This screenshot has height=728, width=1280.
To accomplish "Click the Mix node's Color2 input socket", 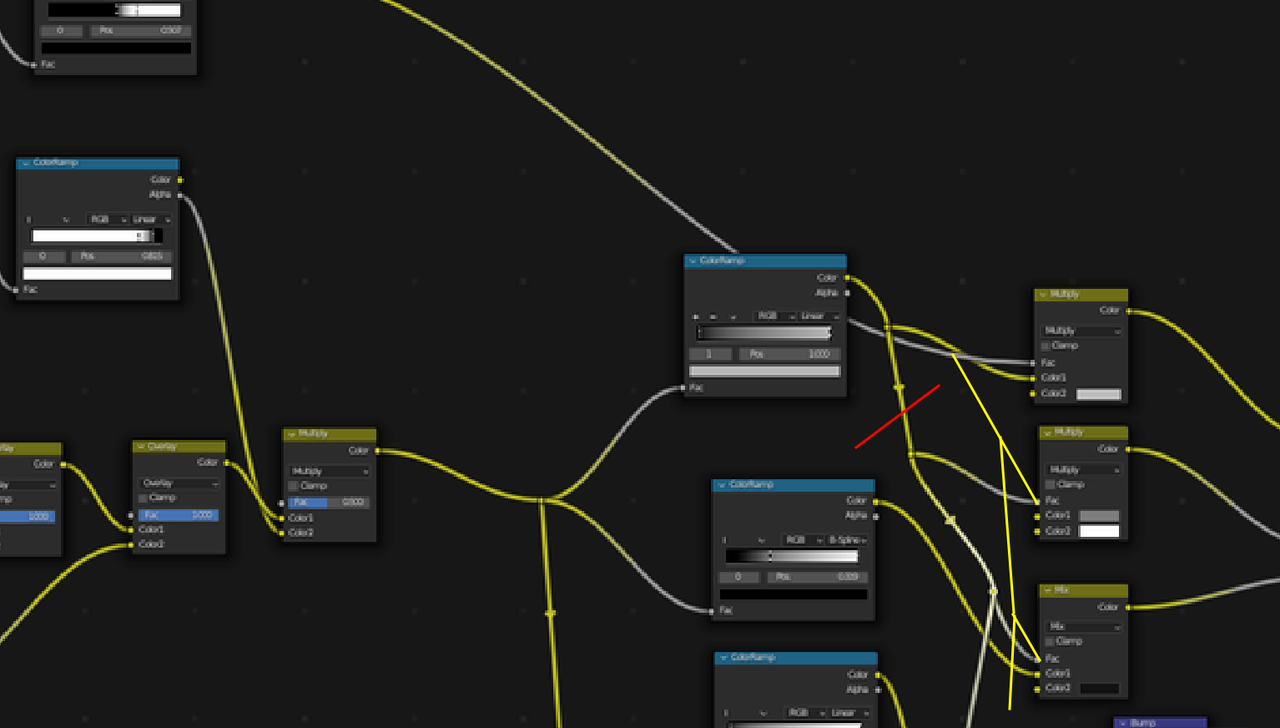I will [x=1039, y=688].
